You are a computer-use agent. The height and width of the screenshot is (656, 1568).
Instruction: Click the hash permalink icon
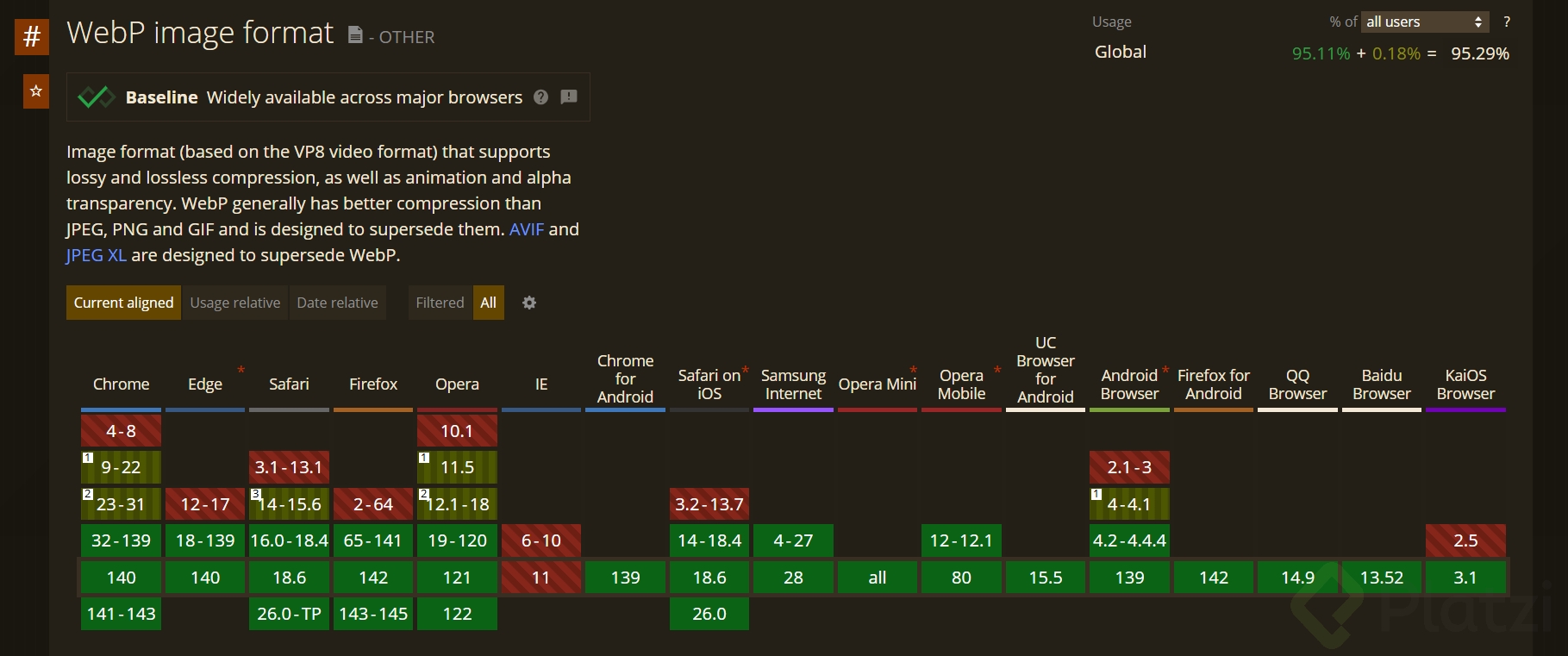(32, 37)
